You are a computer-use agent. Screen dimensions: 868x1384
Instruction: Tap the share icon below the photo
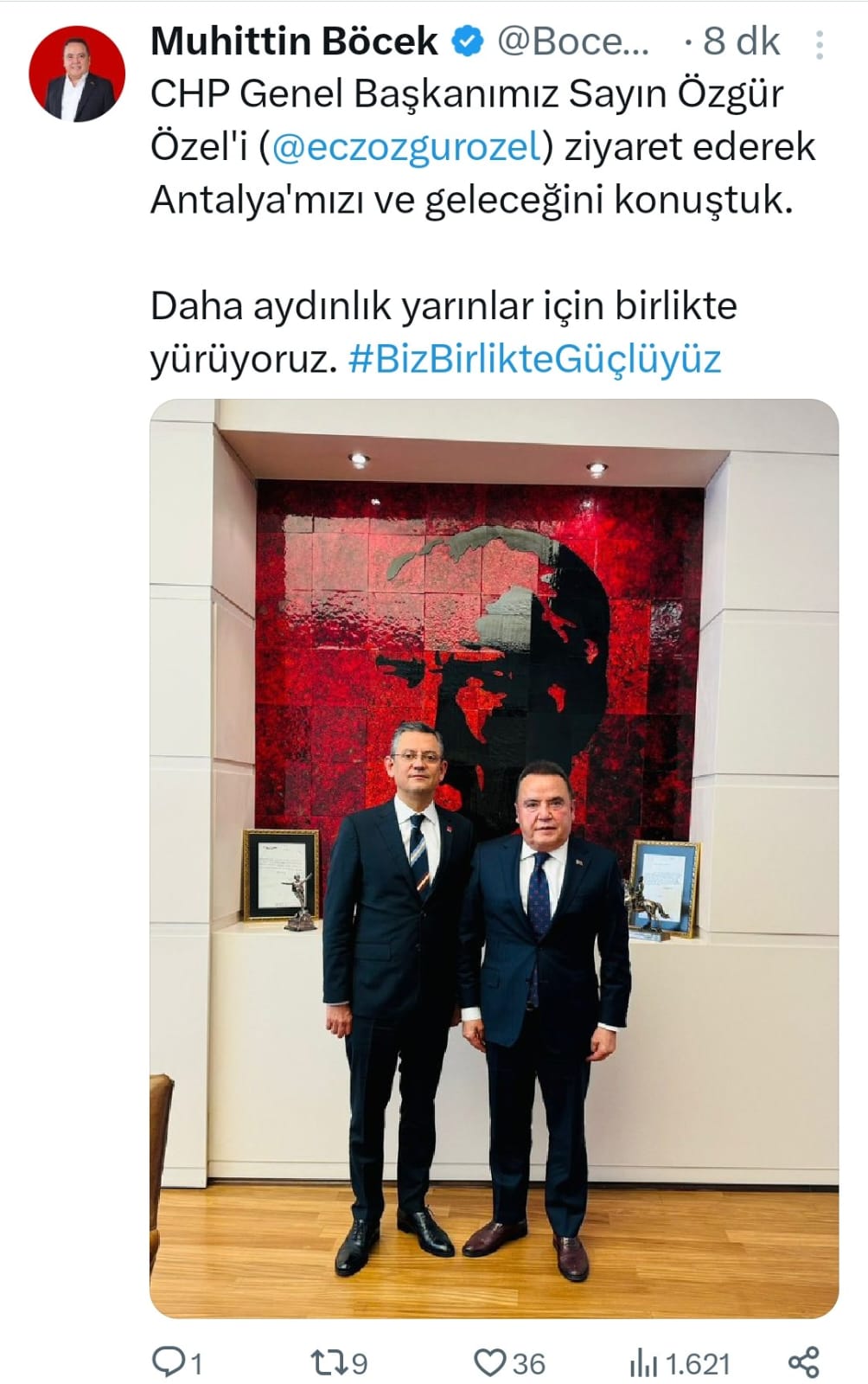click(804, 1362)
